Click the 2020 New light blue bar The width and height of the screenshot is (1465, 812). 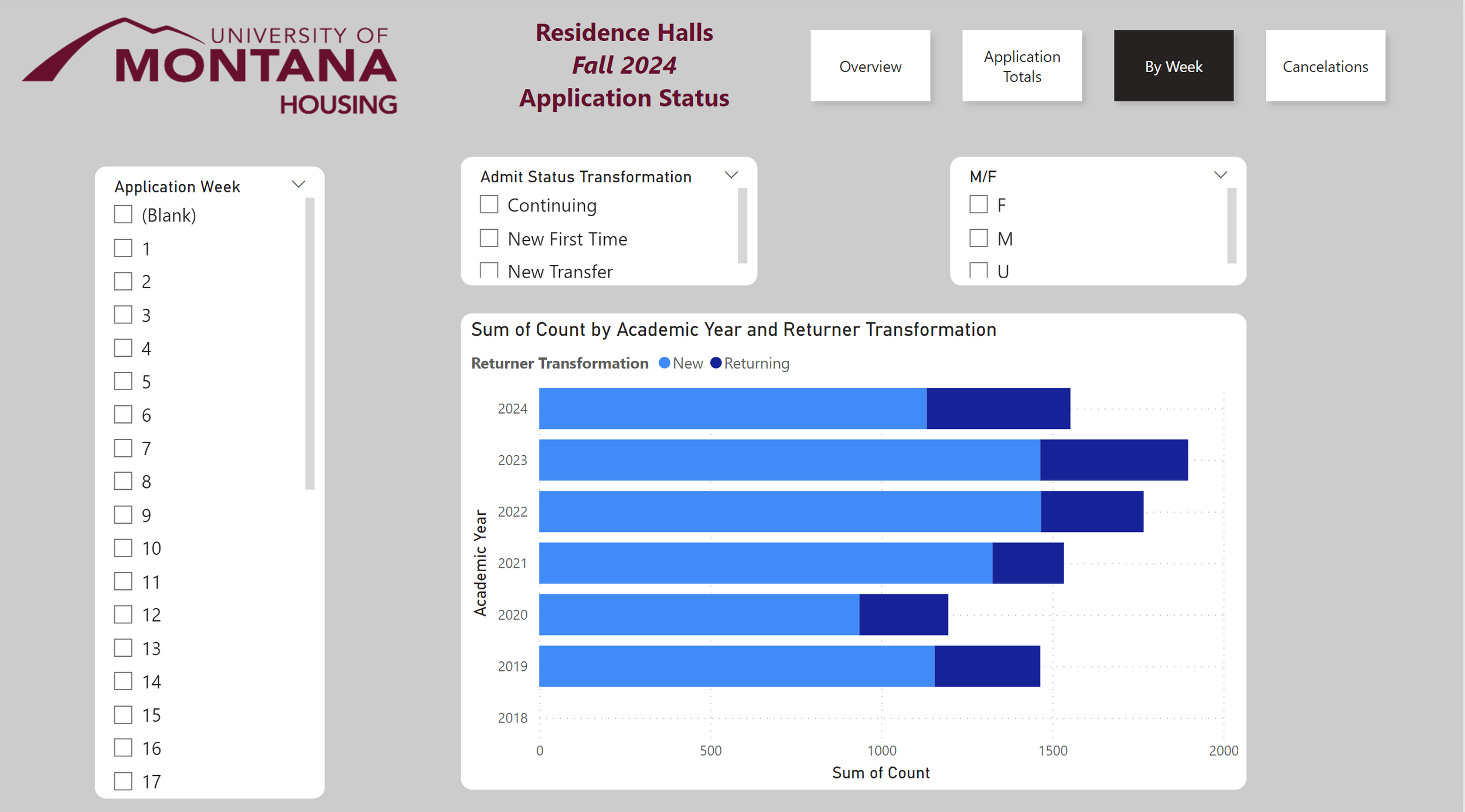point(699,615)
